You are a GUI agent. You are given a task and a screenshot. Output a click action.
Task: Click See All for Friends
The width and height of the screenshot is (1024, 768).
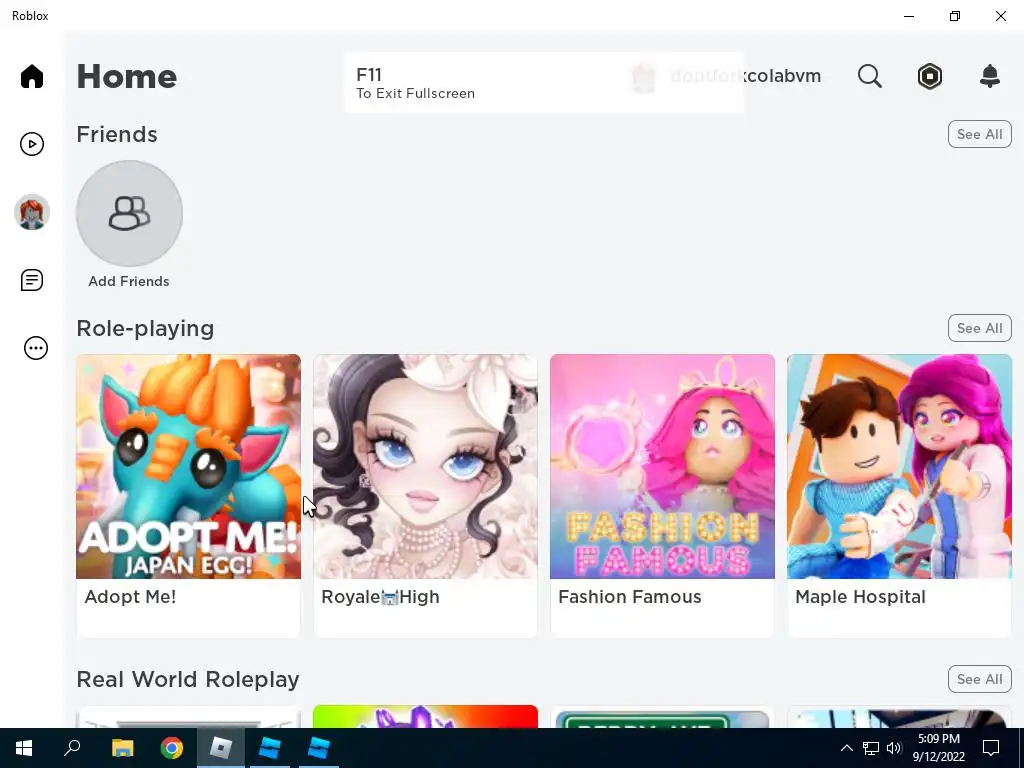coord(979,134)
